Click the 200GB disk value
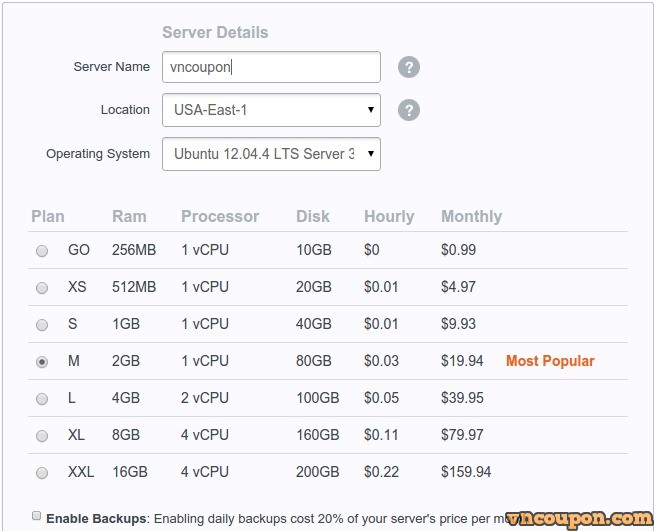The image size is (654, 531). (x=317, y=472)
